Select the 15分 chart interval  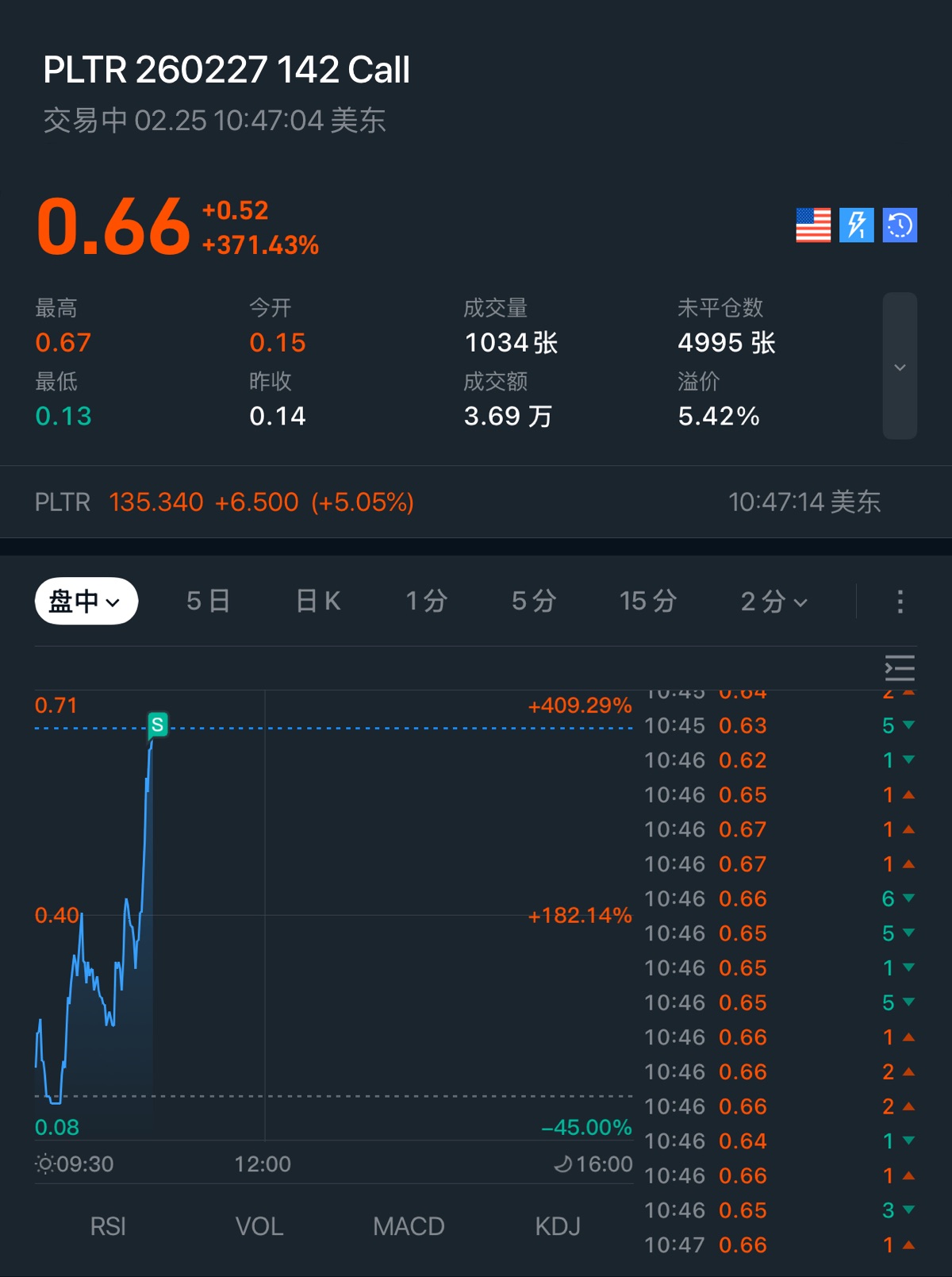tap(647, 602)
